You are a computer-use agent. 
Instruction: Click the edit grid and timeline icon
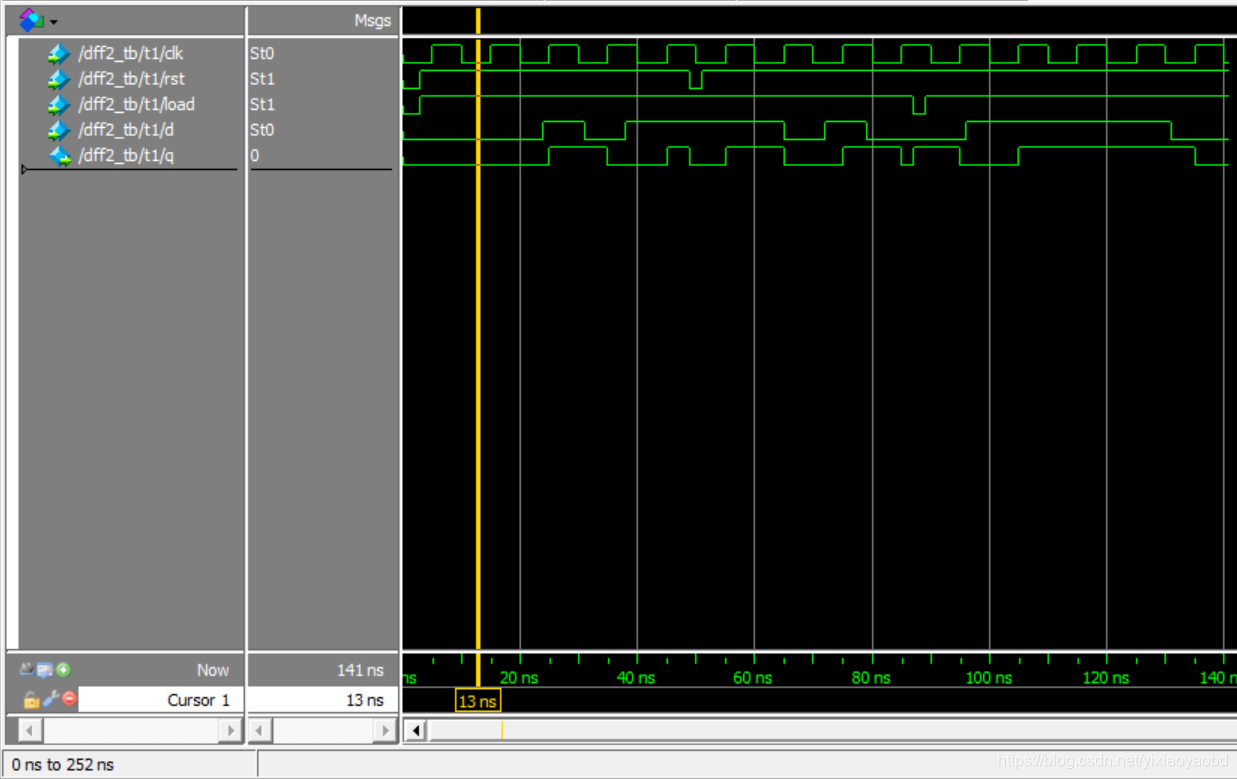[45, 670]
